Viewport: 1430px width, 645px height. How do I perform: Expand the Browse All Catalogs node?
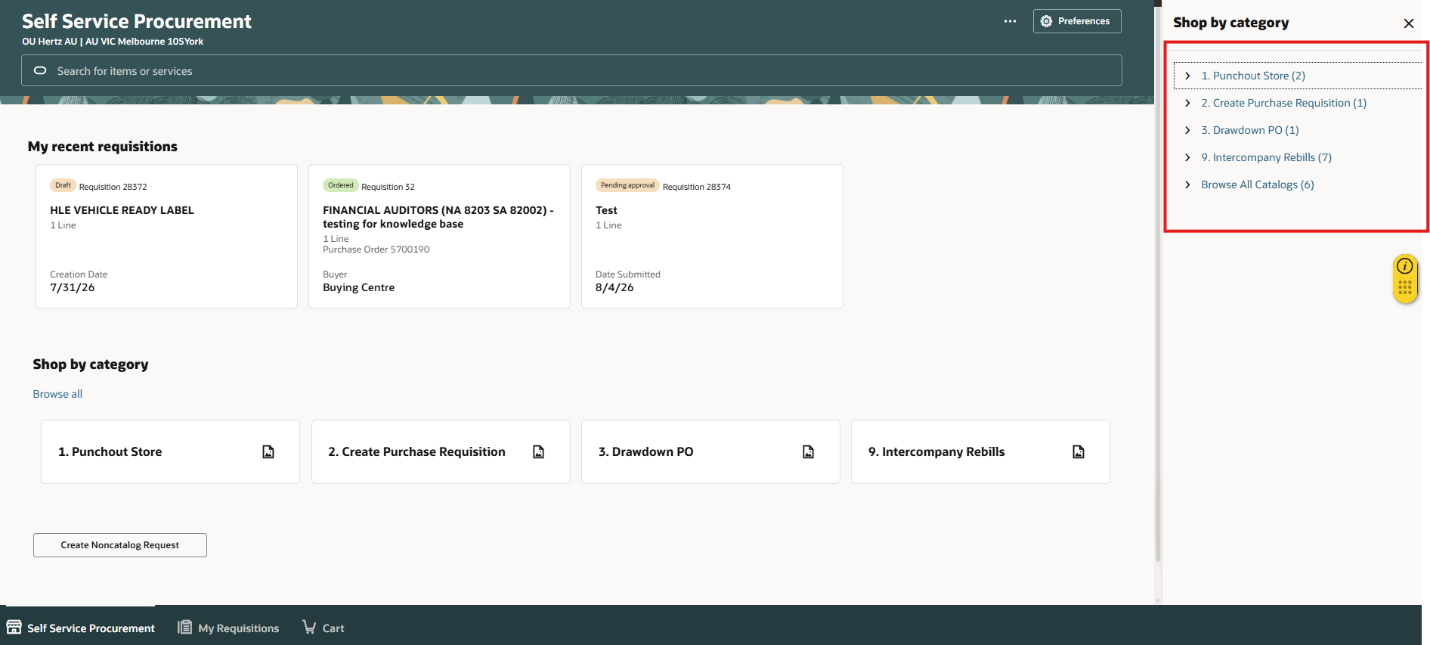[x=1187, y=185]
